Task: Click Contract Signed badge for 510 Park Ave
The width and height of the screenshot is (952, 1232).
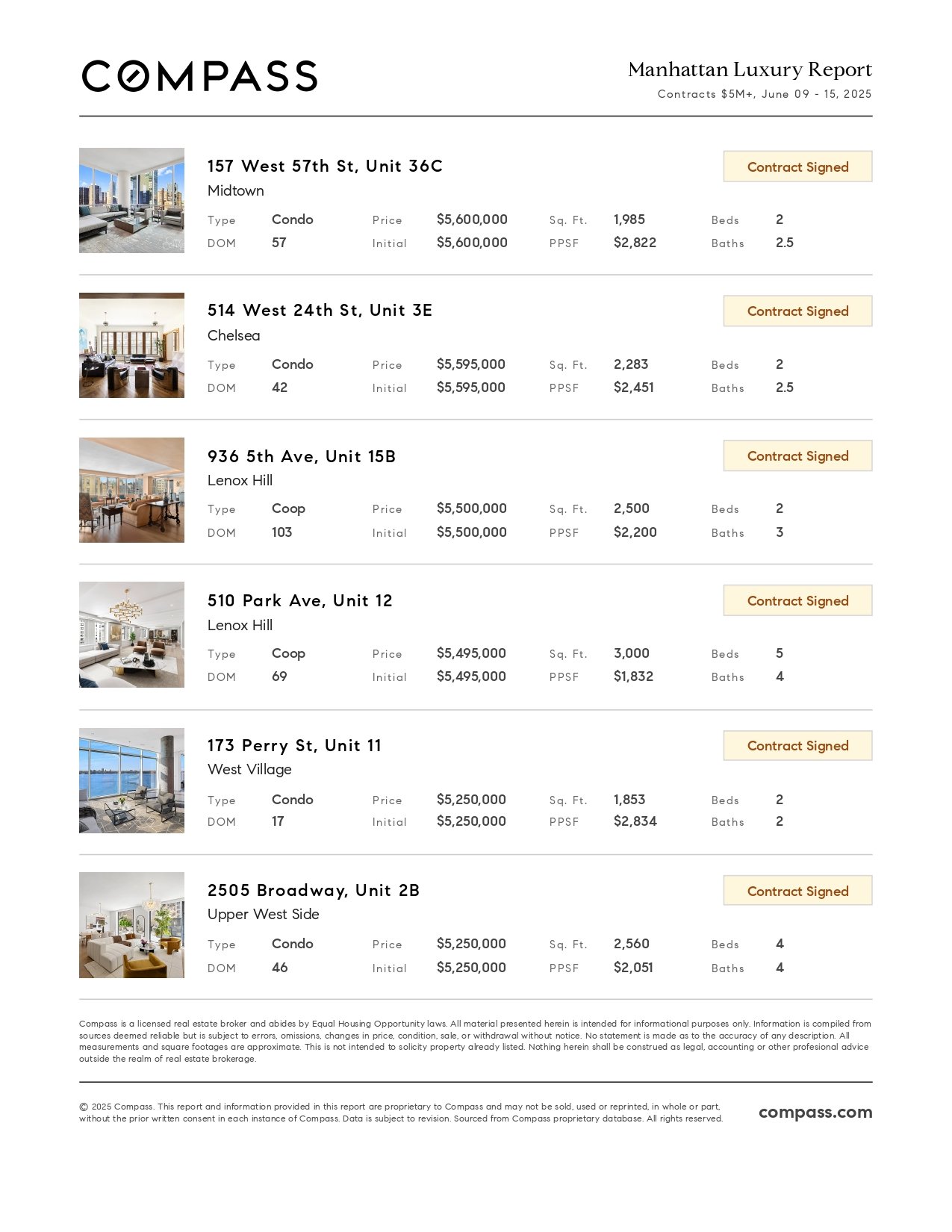Action: 797,600
